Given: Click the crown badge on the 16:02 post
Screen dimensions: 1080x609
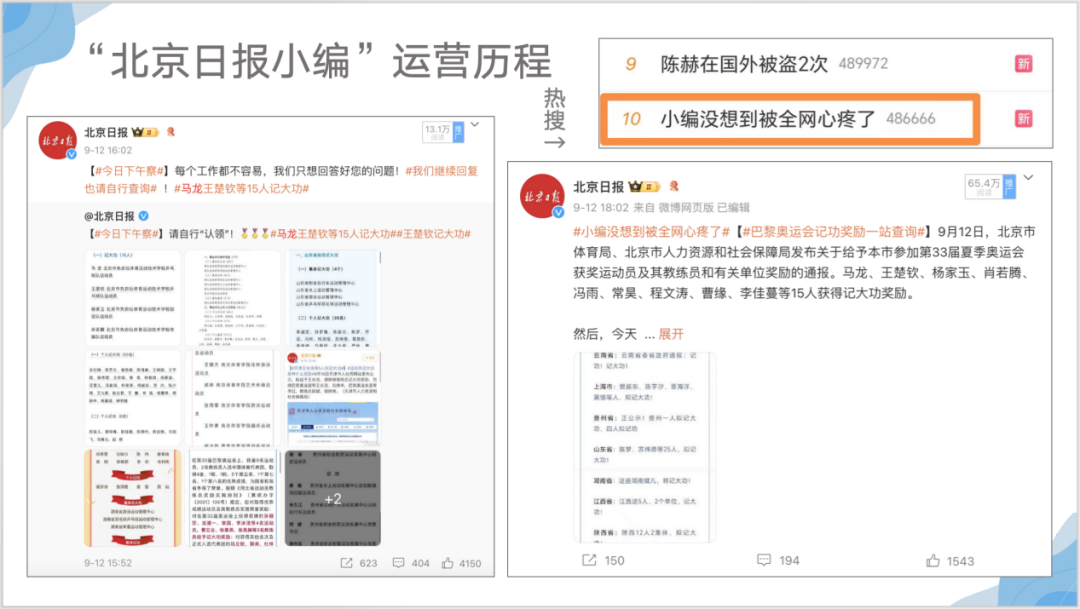Looking at the screenshot, I should (145, 132).
